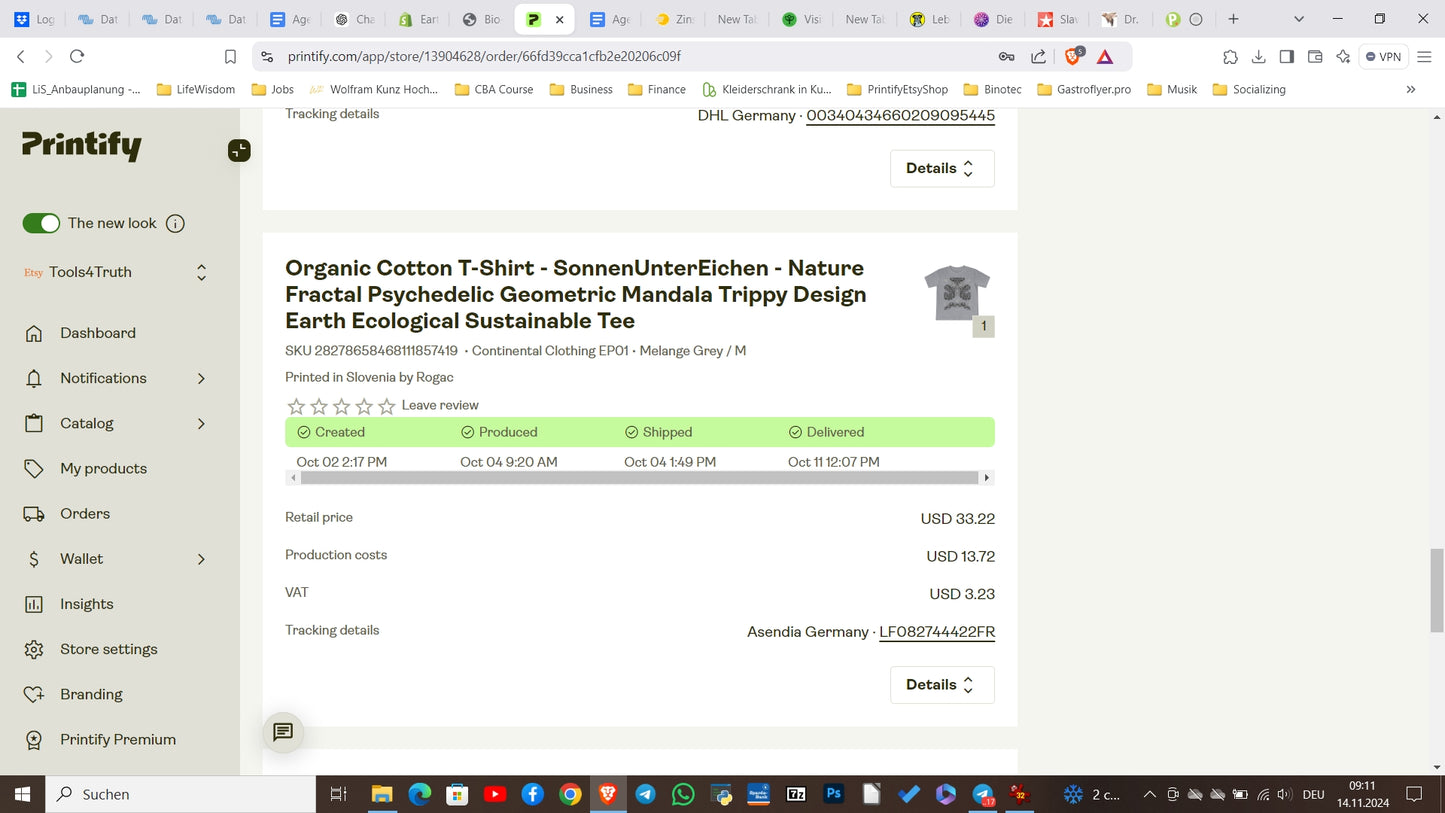Go to Orders in the sidebar
Screen dimensions: 1445x813
pos(85,514)
